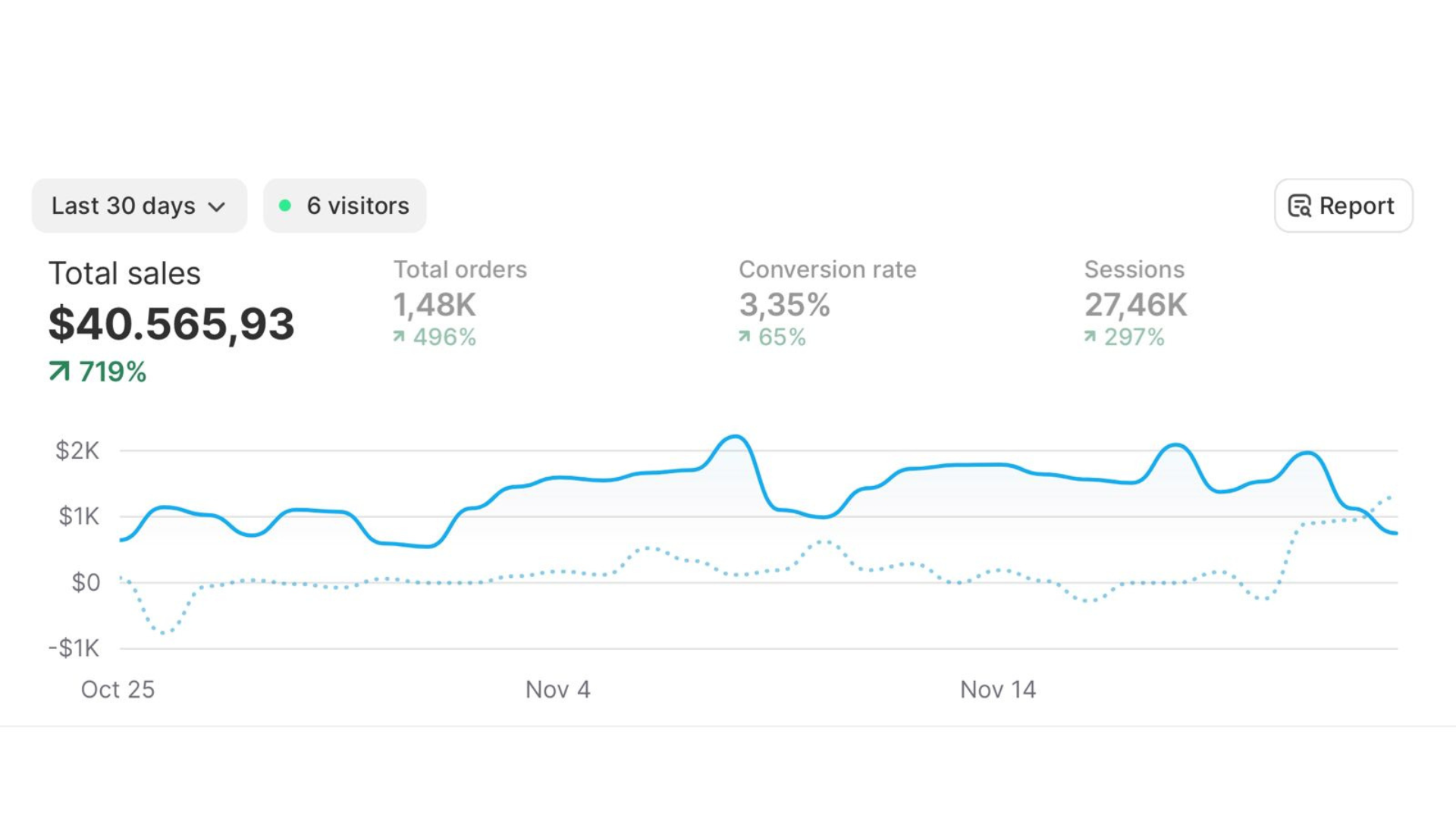Switch to the Sessions metric
This screenshot has height=819, width=1456.
[x=1134, y=270]
